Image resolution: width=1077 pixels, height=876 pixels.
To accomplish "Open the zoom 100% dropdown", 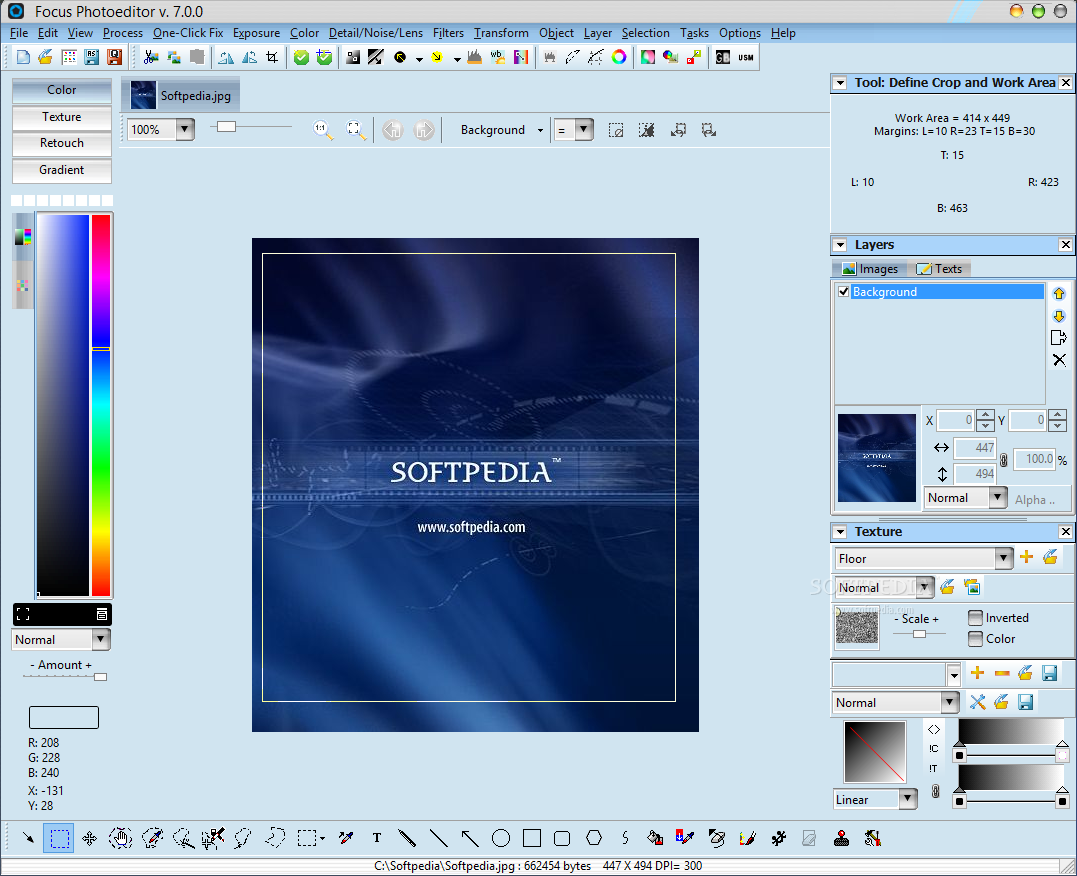I will coord(185,130).
